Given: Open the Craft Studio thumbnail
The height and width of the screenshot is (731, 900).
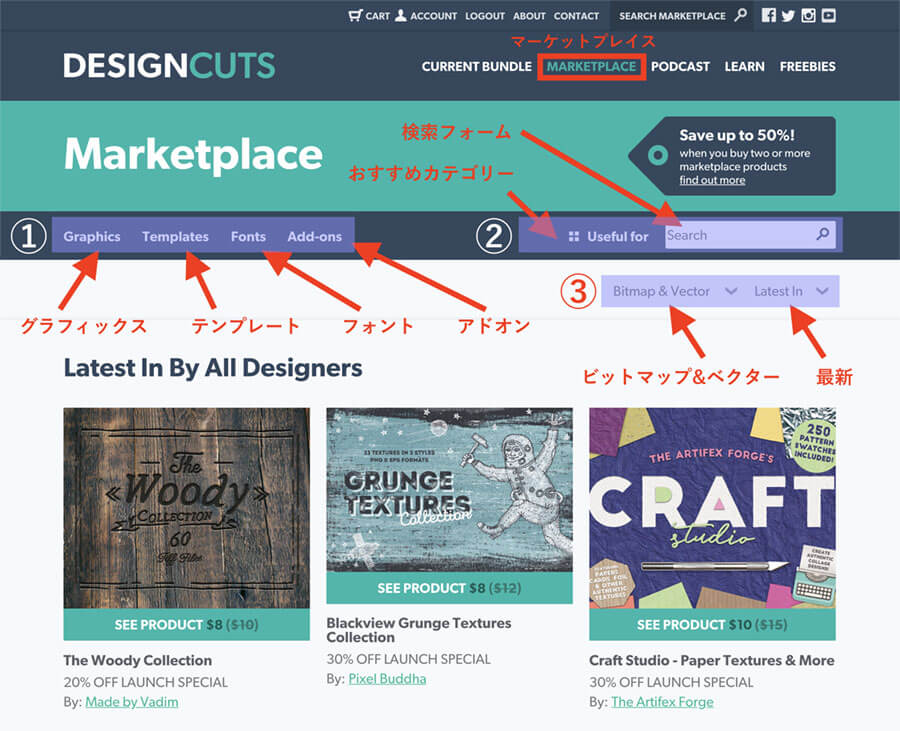Looking at the screenshot, I should (x=712, y=508).
